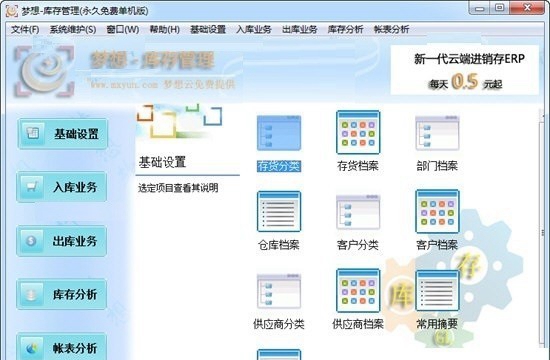Open the 帮助(H) menu
550x360 pixels.
pyautogui.click(x=165, y=29)
